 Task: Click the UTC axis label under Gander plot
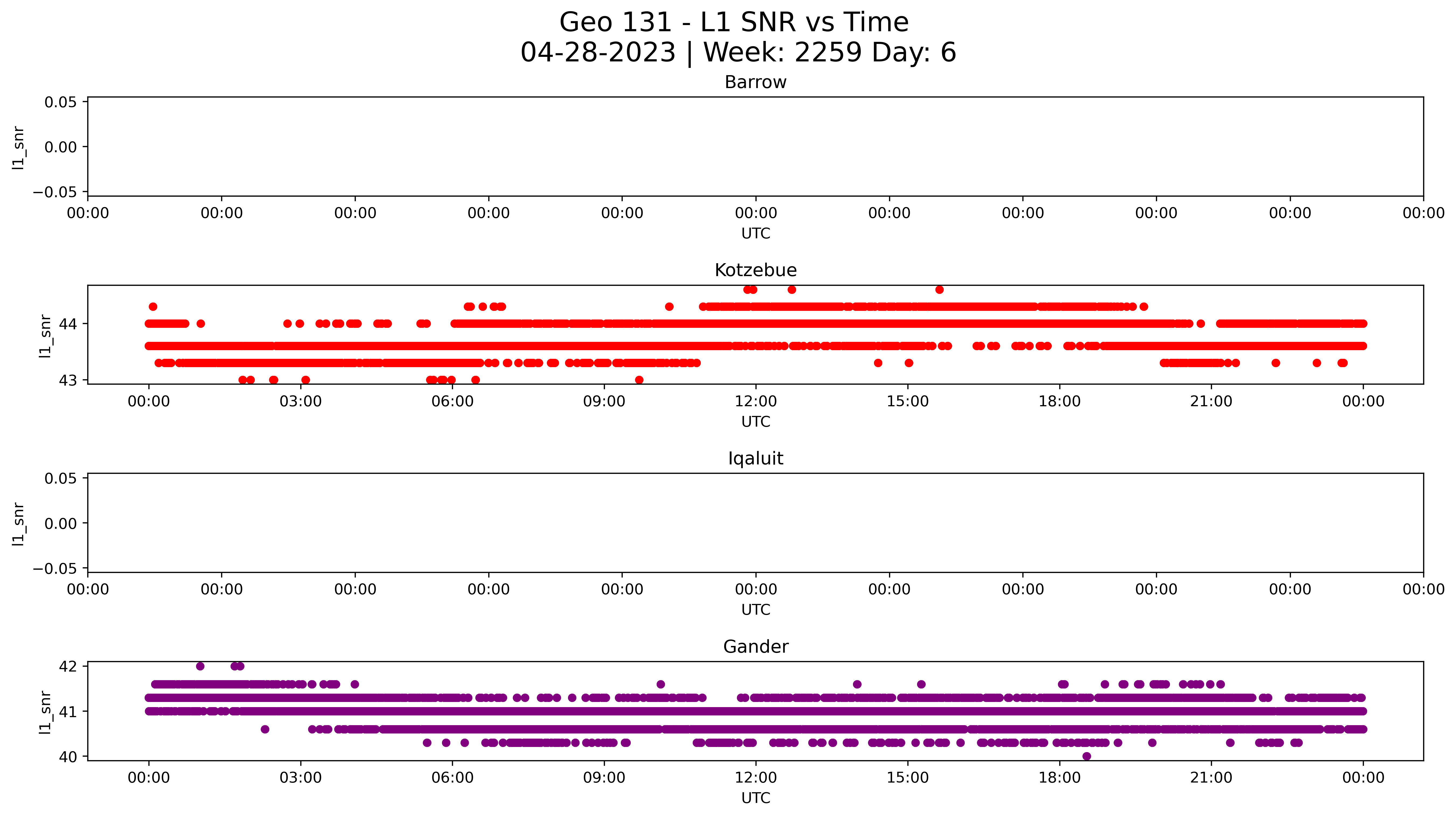[755, 798]
